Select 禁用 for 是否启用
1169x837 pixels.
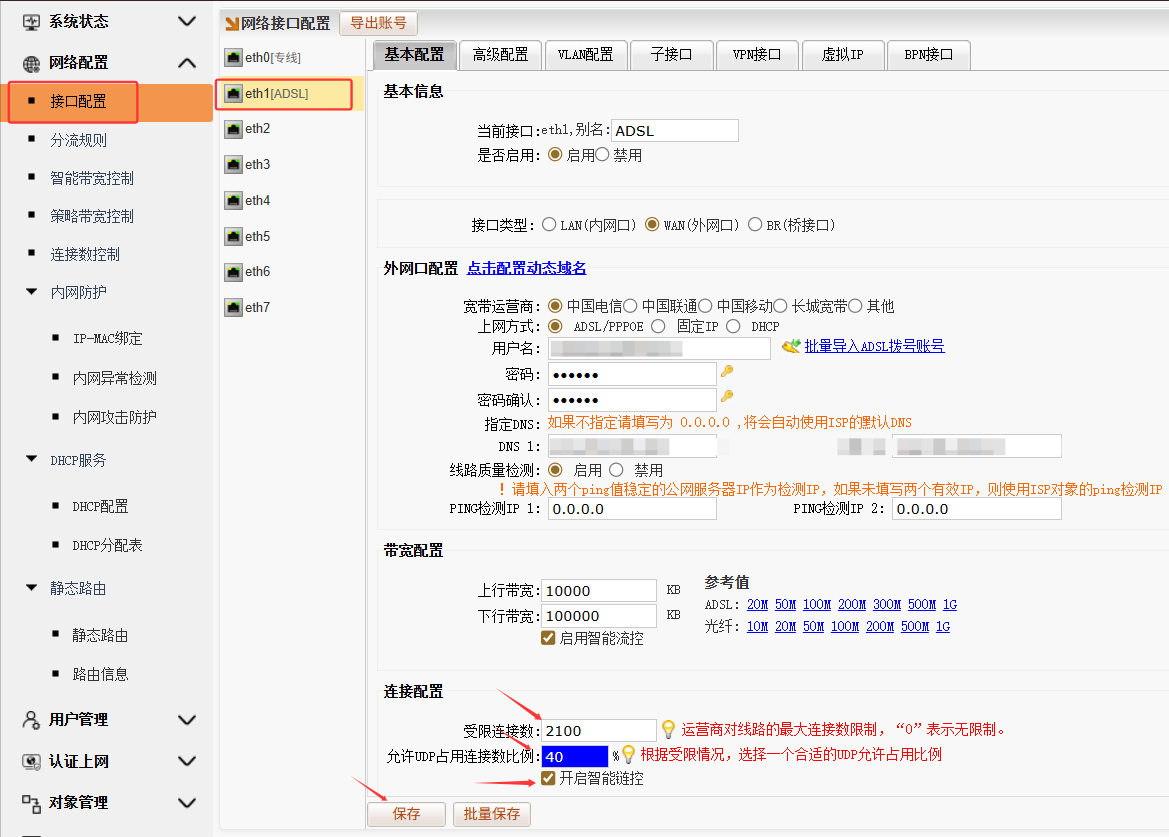pos(602,155)
